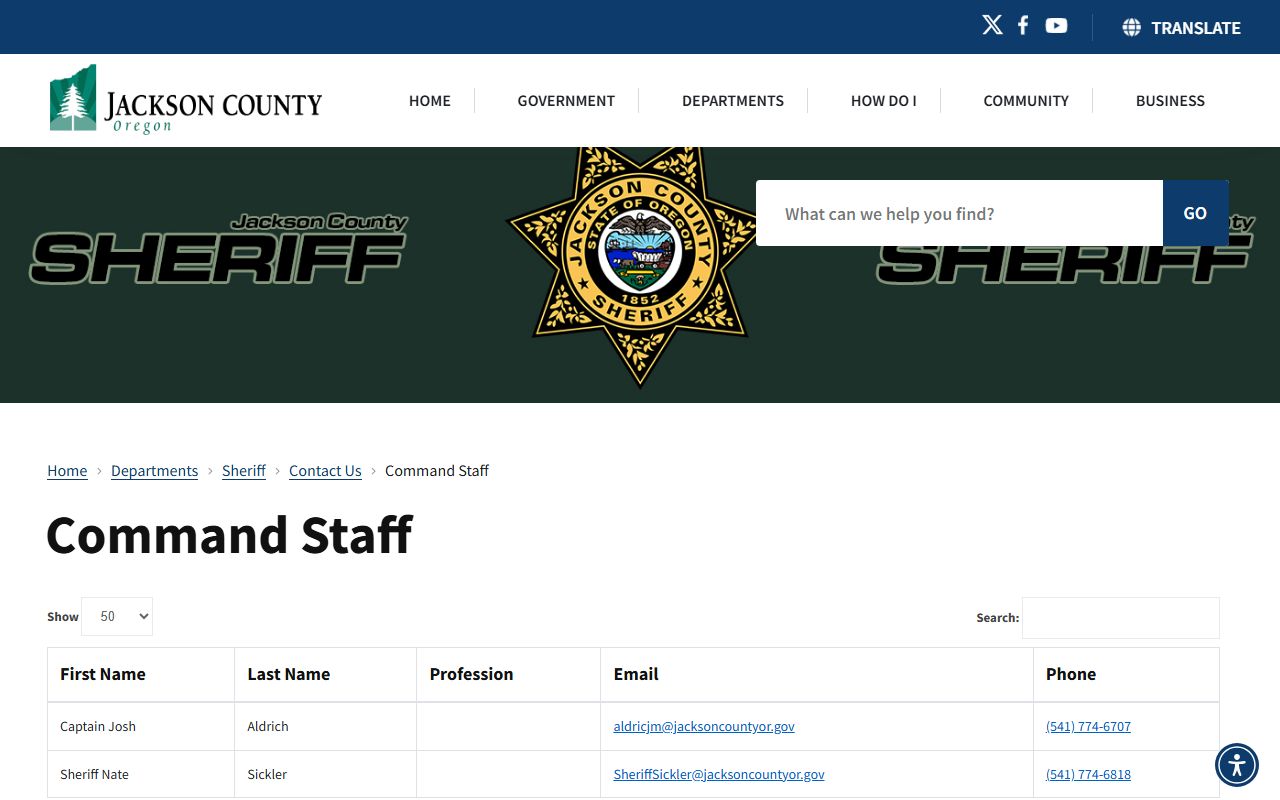The height and width of the screenshot is (800, 1280).
Task: Click the globe icon beside Translate
Action: click(1131, 28)
